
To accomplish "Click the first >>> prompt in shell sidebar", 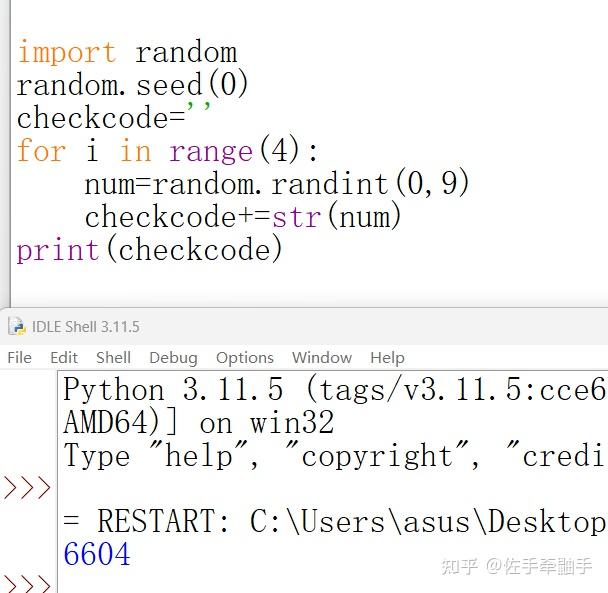I will [27, 488].
